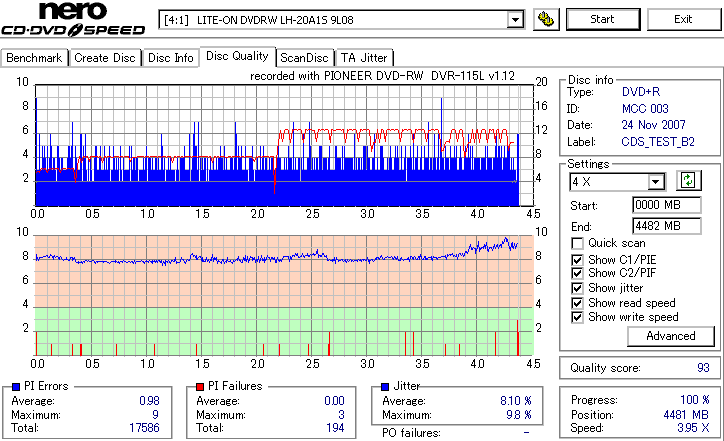Click the Progress value 100 %
Viewport: 724px width, 441px height.
pyautogui.click(x=695, y=400)
